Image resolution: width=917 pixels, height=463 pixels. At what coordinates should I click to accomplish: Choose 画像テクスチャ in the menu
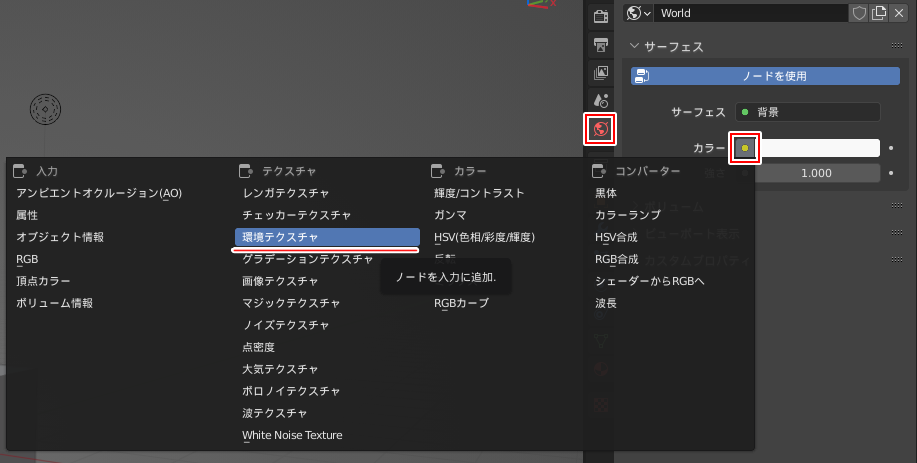click(281, 281)
